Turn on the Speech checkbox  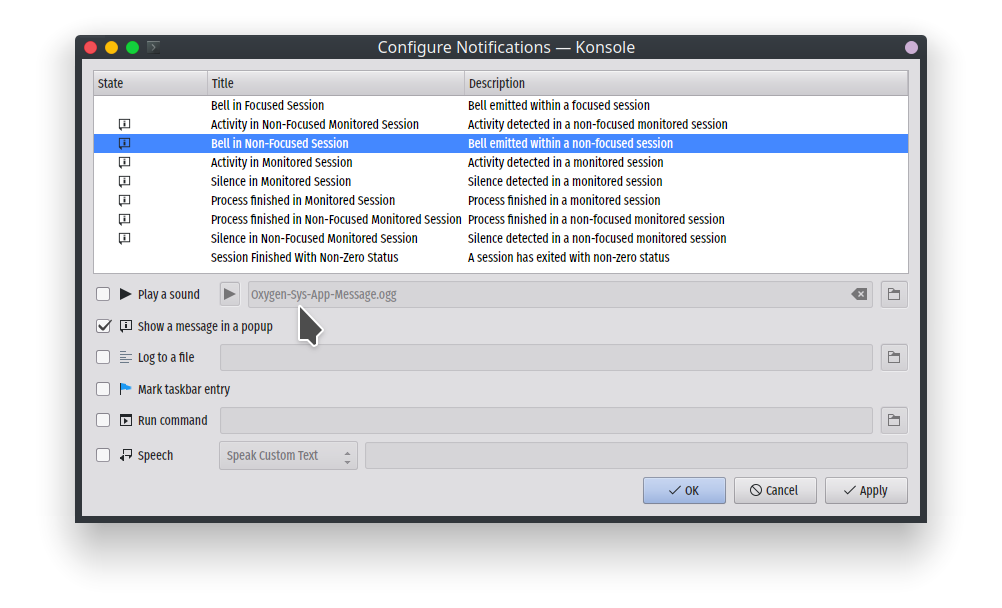coord(103,455)
